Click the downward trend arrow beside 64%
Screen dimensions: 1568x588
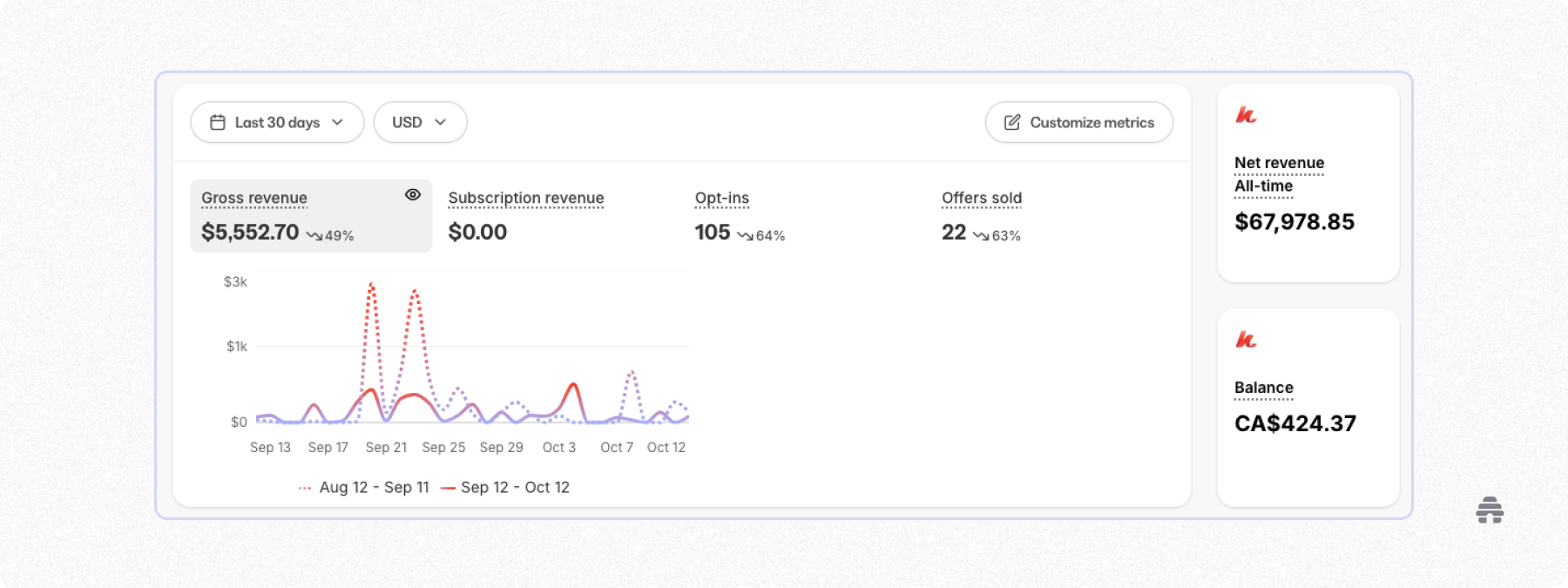click(745, 236)
